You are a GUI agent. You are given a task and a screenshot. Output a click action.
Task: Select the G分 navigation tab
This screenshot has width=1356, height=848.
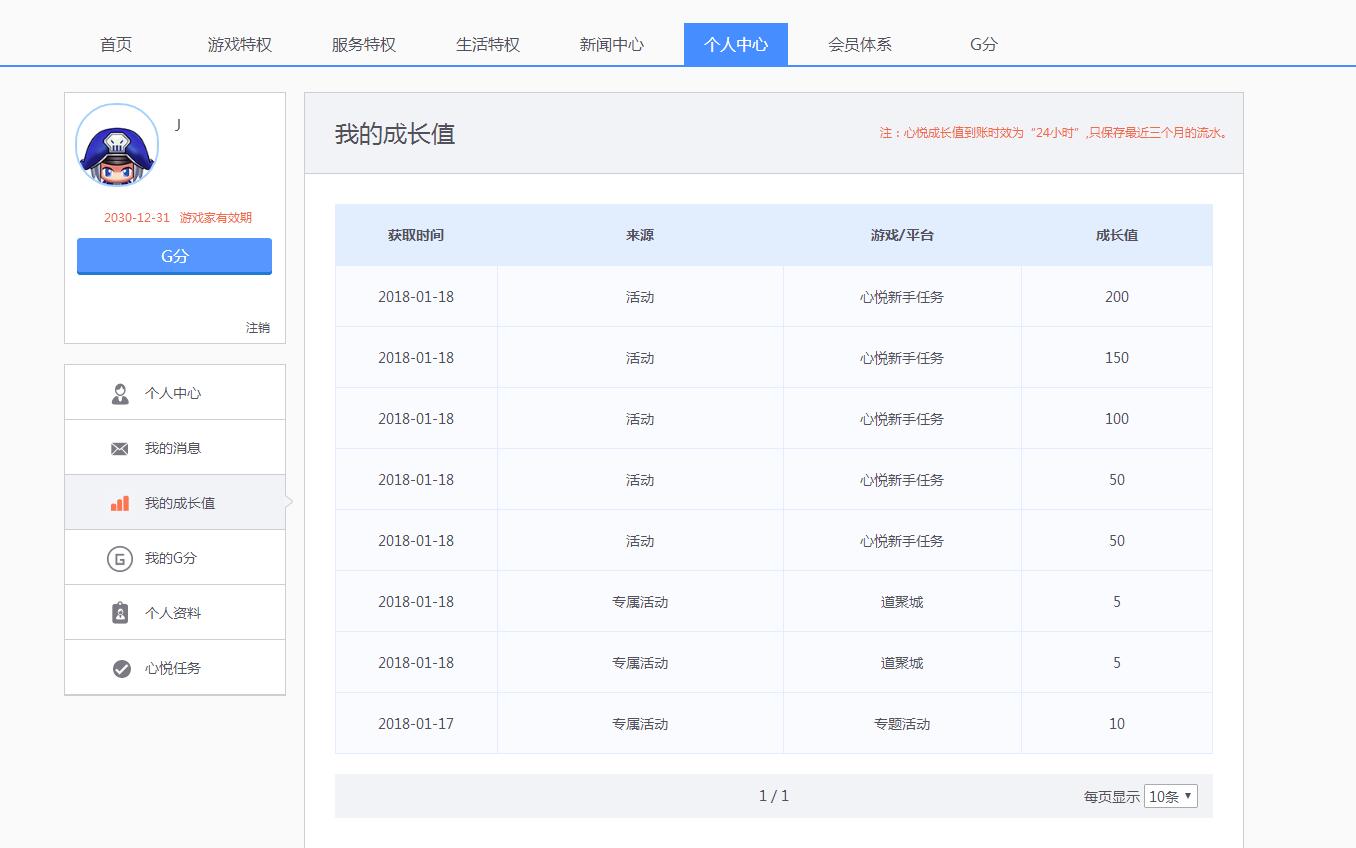[984, 45]
